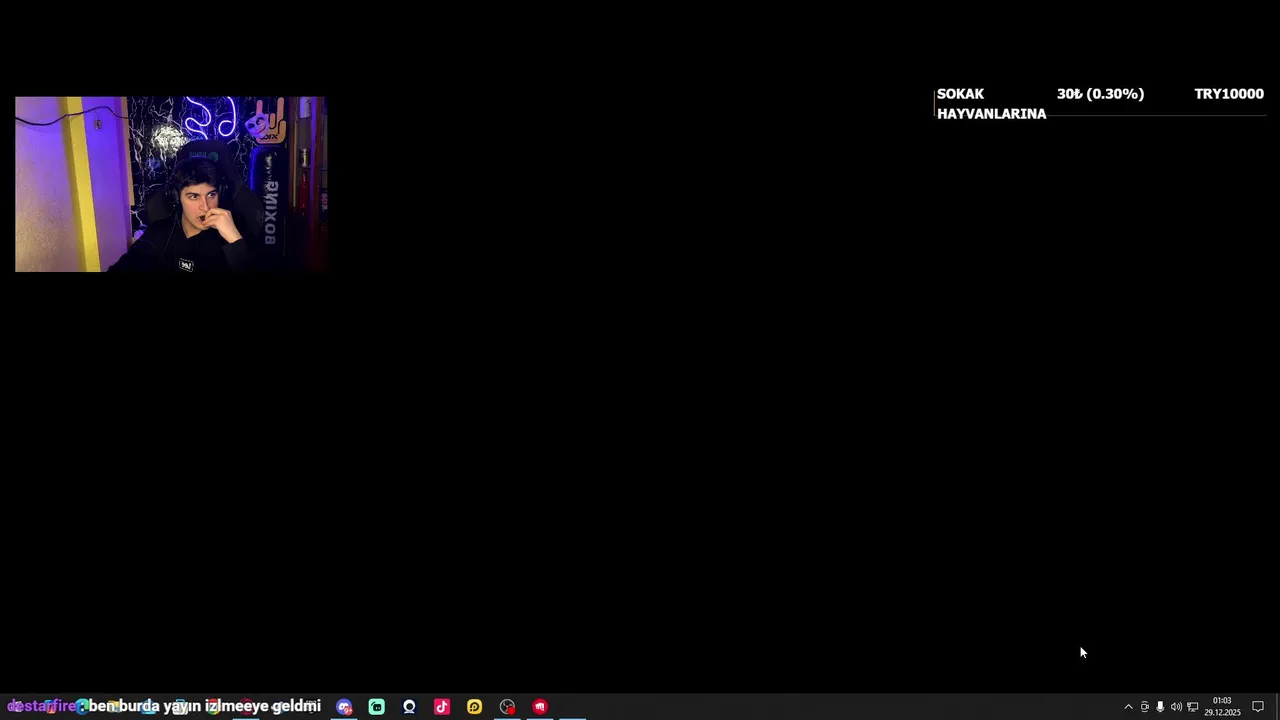The image size is (1280, 720).
Task: Open the volume control tray icon
Action: 1176,707
